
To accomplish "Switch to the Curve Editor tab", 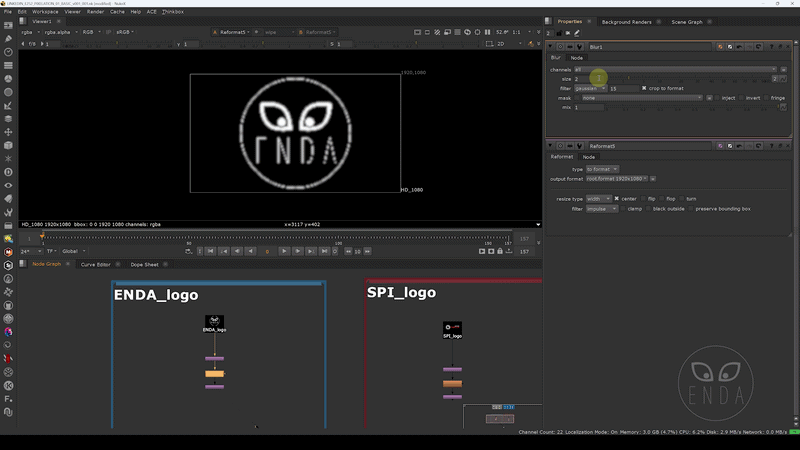I will [x=95, y=265].
